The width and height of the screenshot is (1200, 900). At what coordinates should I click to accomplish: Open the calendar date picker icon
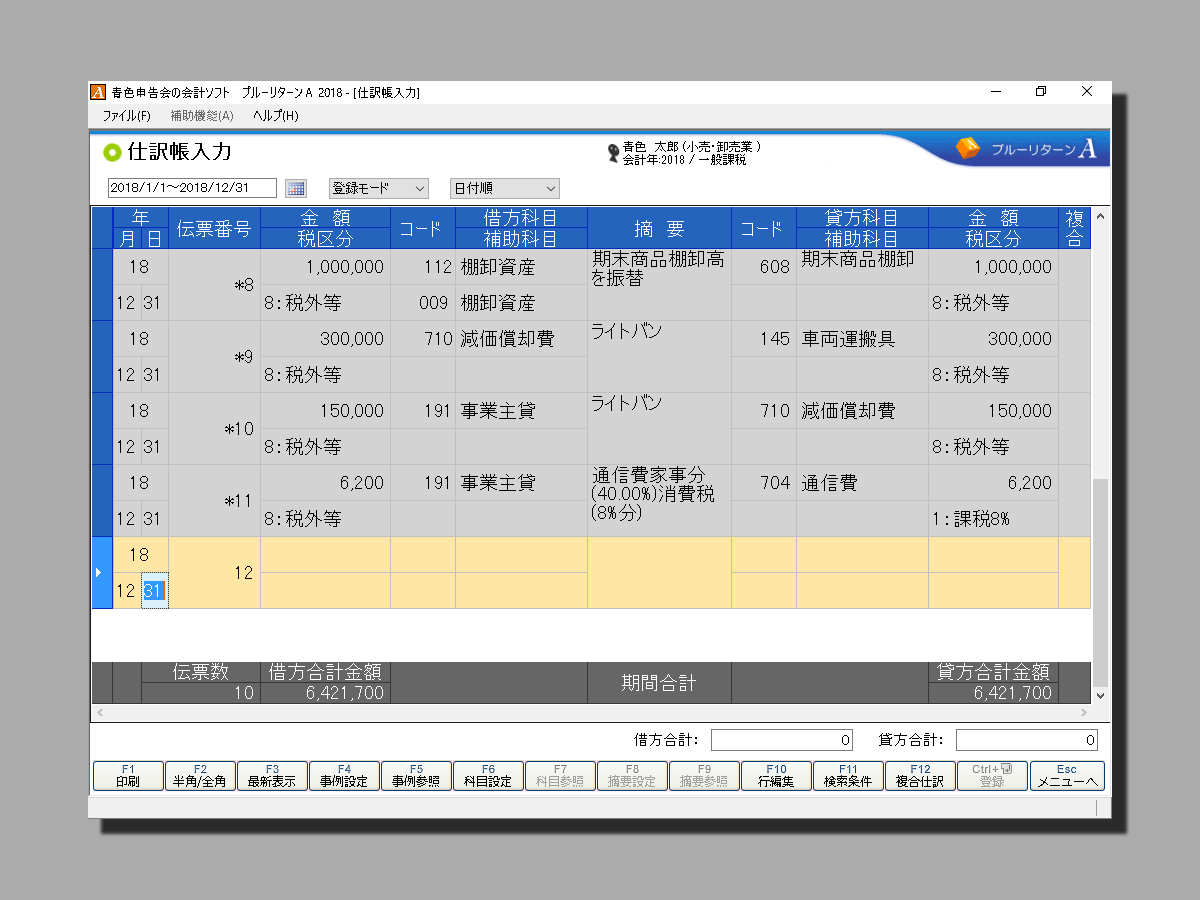[x=295, y=188]
